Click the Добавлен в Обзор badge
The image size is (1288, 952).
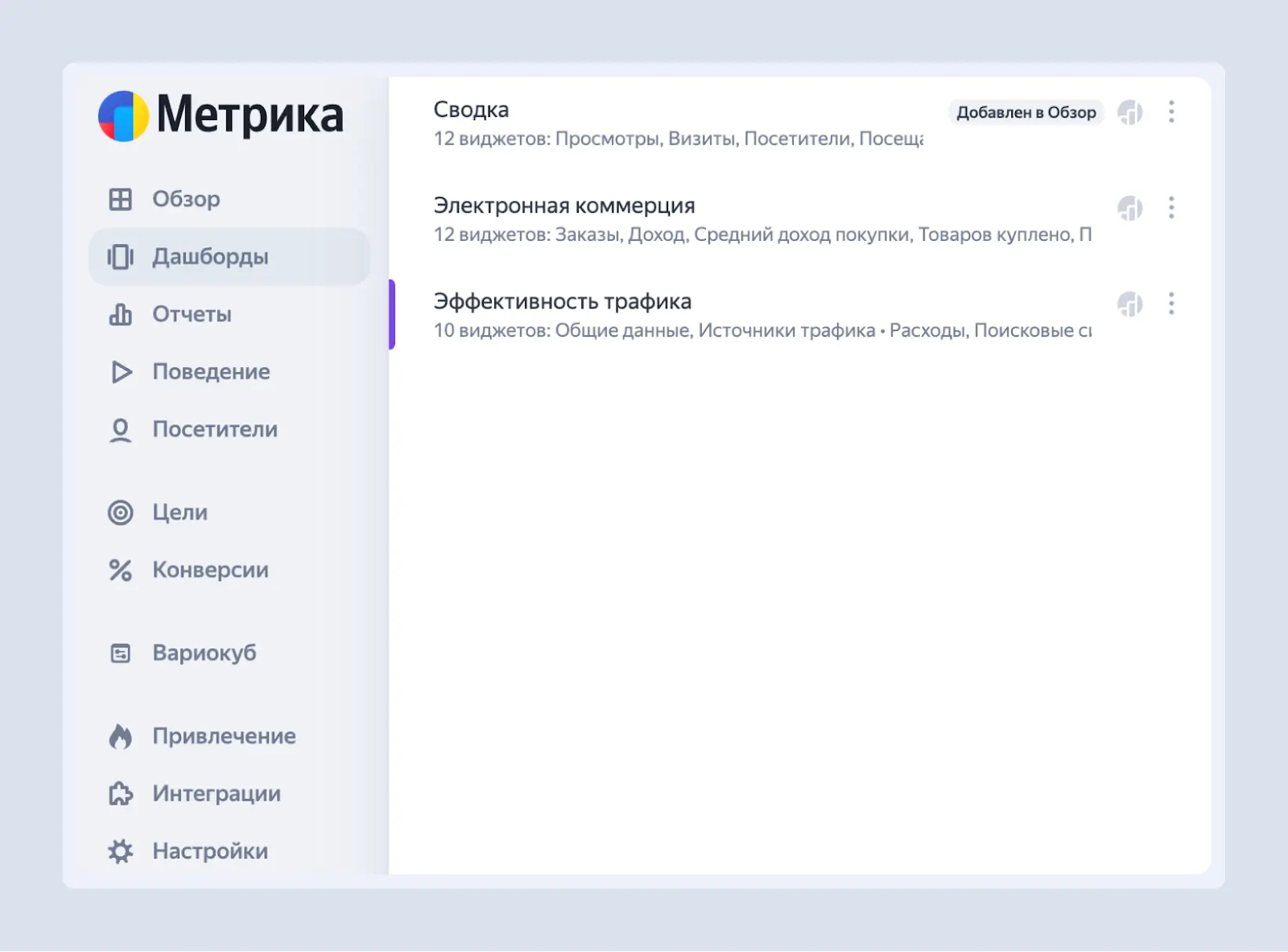1026,113
